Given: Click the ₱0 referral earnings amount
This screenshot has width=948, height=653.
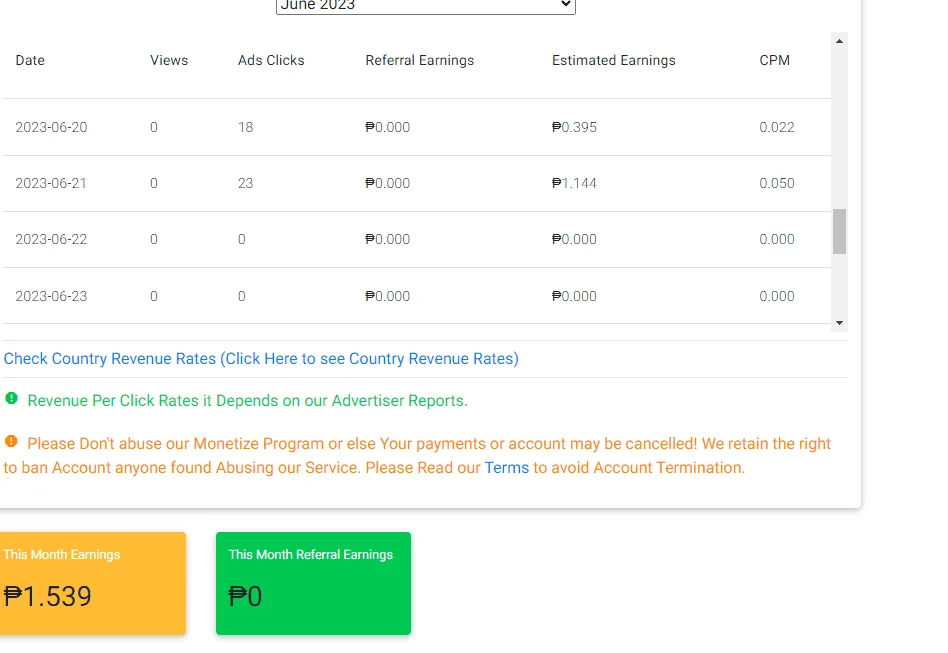Looking at the screenshot, I should point(245,596).
